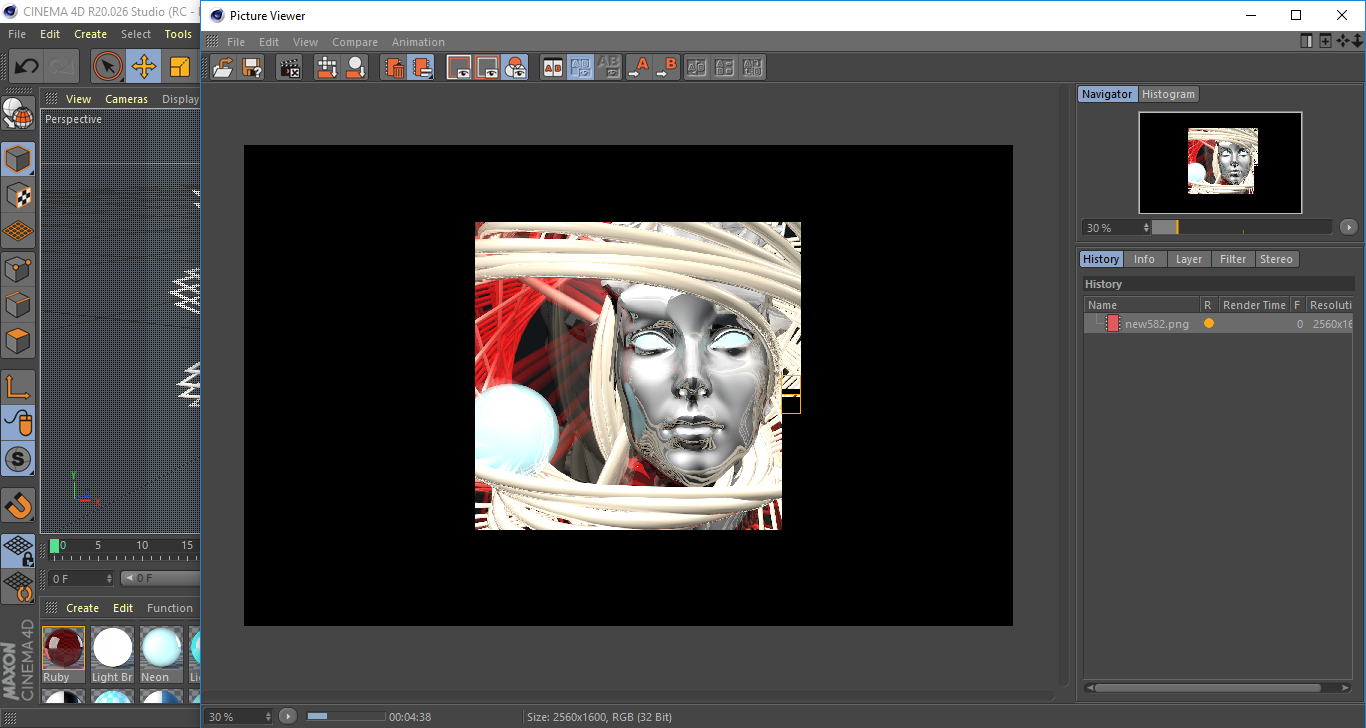
Task: Adjust the Navigator zoom slider
Action: (1241, 227)
